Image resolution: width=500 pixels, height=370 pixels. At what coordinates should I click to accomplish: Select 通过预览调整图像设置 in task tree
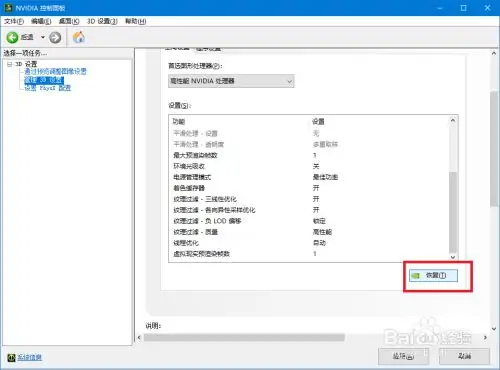55,71
